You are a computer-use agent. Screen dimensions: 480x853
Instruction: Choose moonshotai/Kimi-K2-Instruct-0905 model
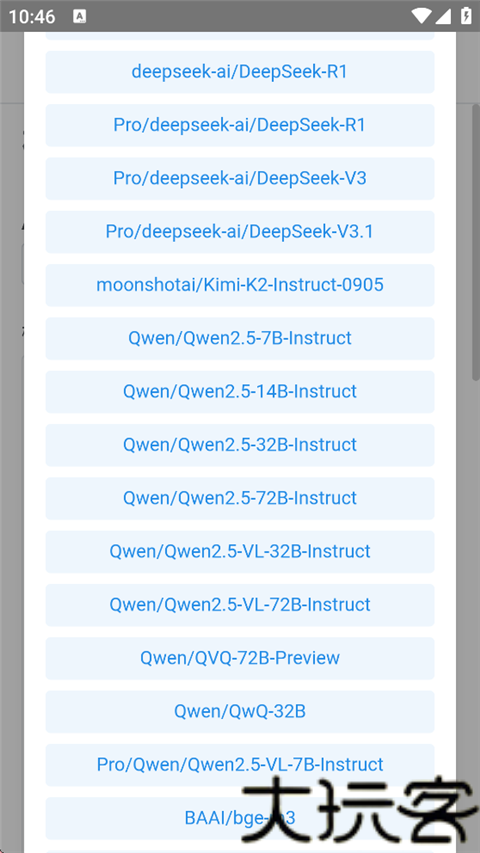239,285
